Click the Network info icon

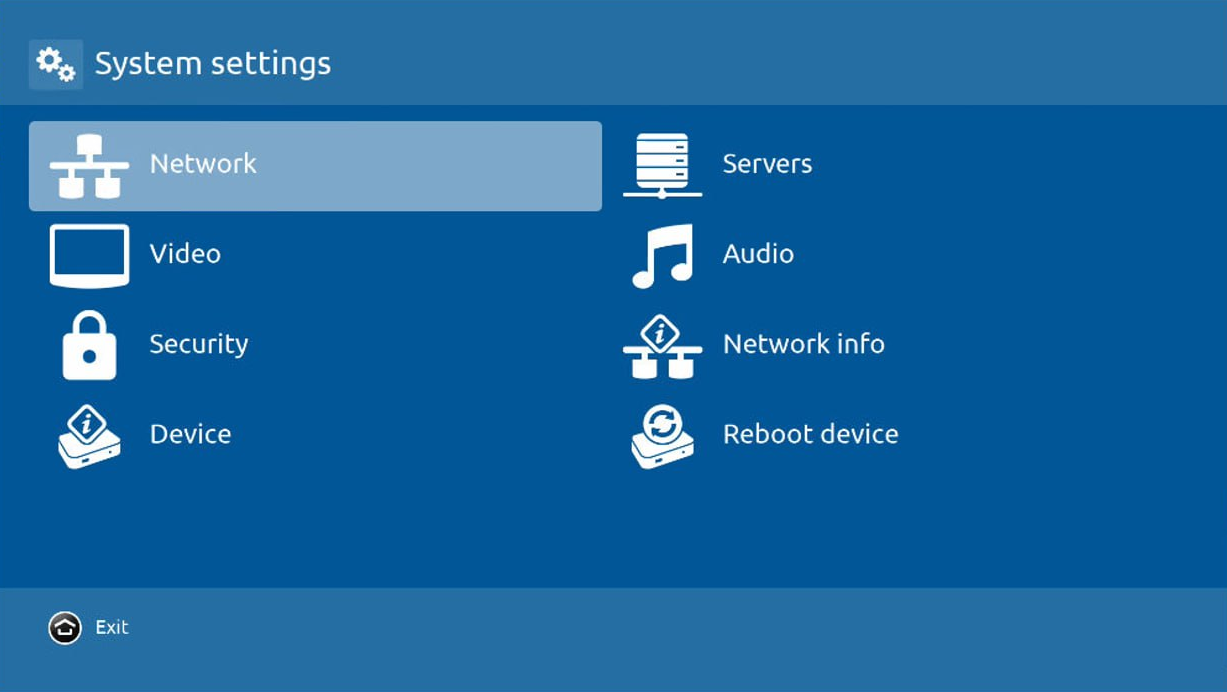662,346
